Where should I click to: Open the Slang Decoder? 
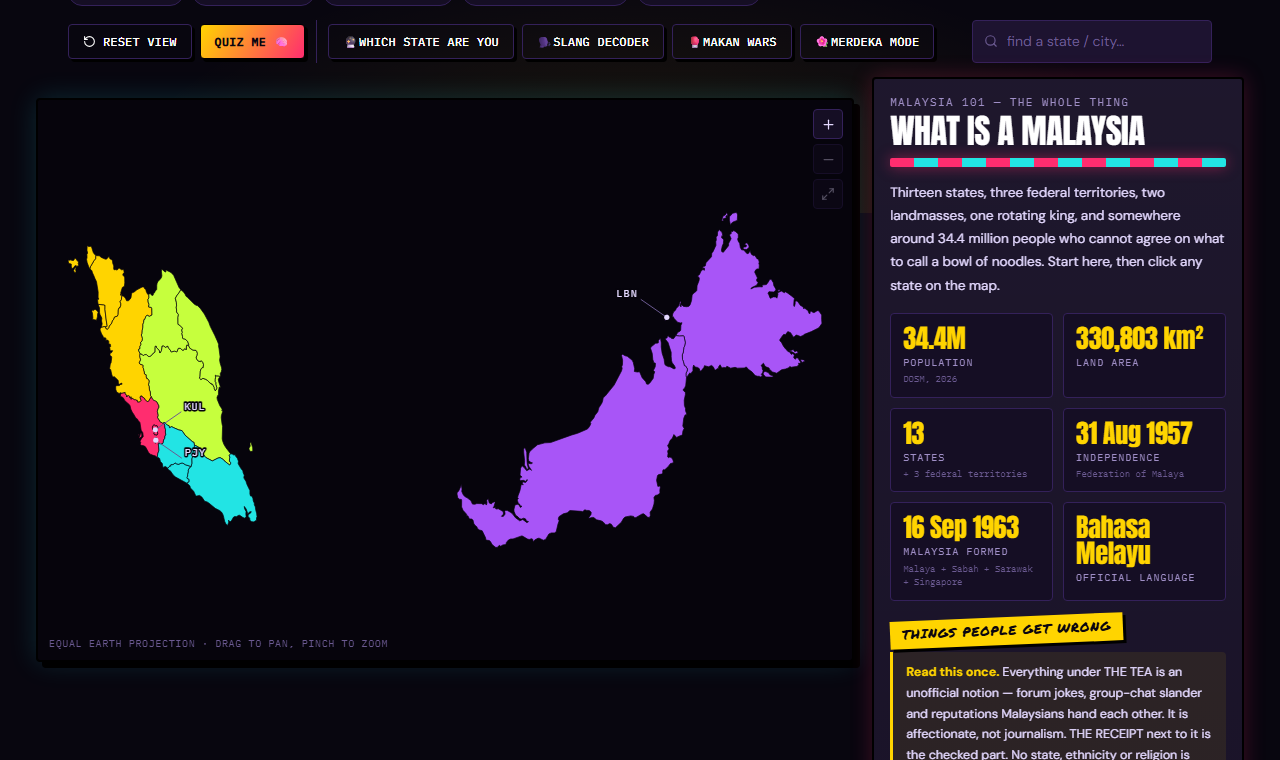tap(593, 42)
